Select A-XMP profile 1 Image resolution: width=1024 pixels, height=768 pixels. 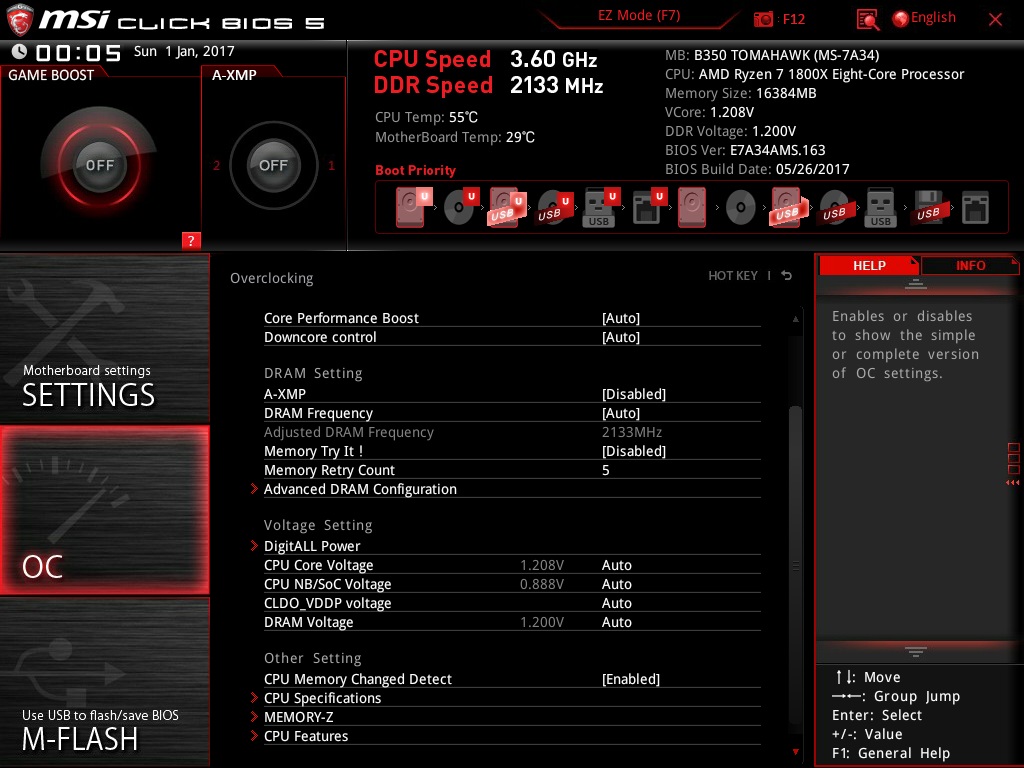click(x=331, y=165)
